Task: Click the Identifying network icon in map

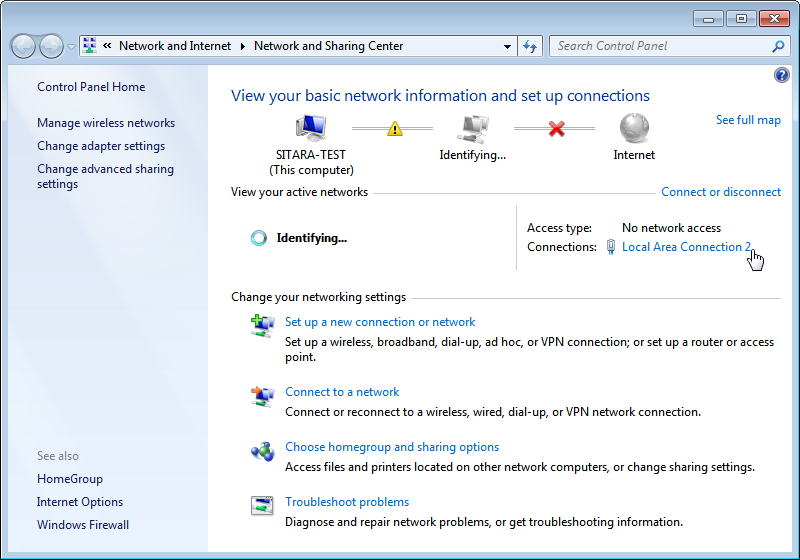Action: click(x=473, y=128)
